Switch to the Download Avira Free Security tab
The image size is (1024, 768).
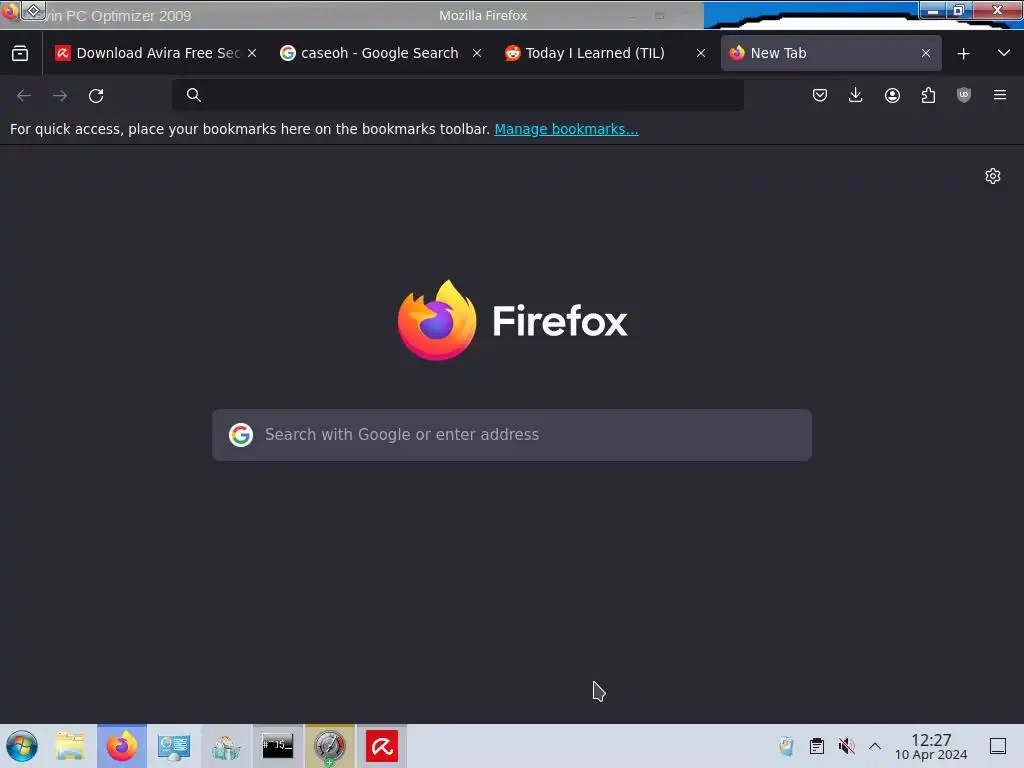[x=156, y=54]
